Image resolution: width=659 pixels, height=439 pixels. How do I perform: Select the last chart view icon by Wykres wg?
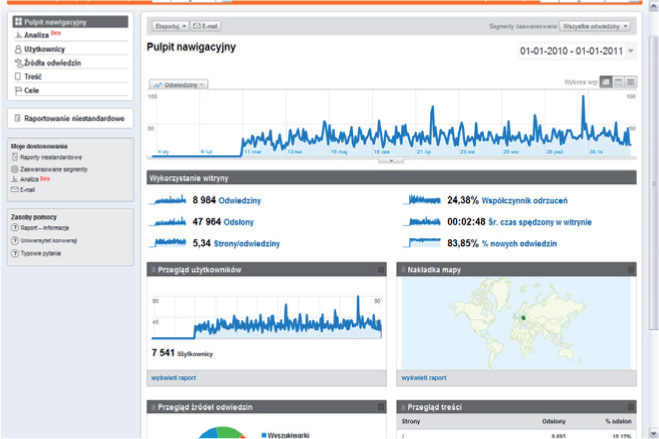[x=630, y=82]
